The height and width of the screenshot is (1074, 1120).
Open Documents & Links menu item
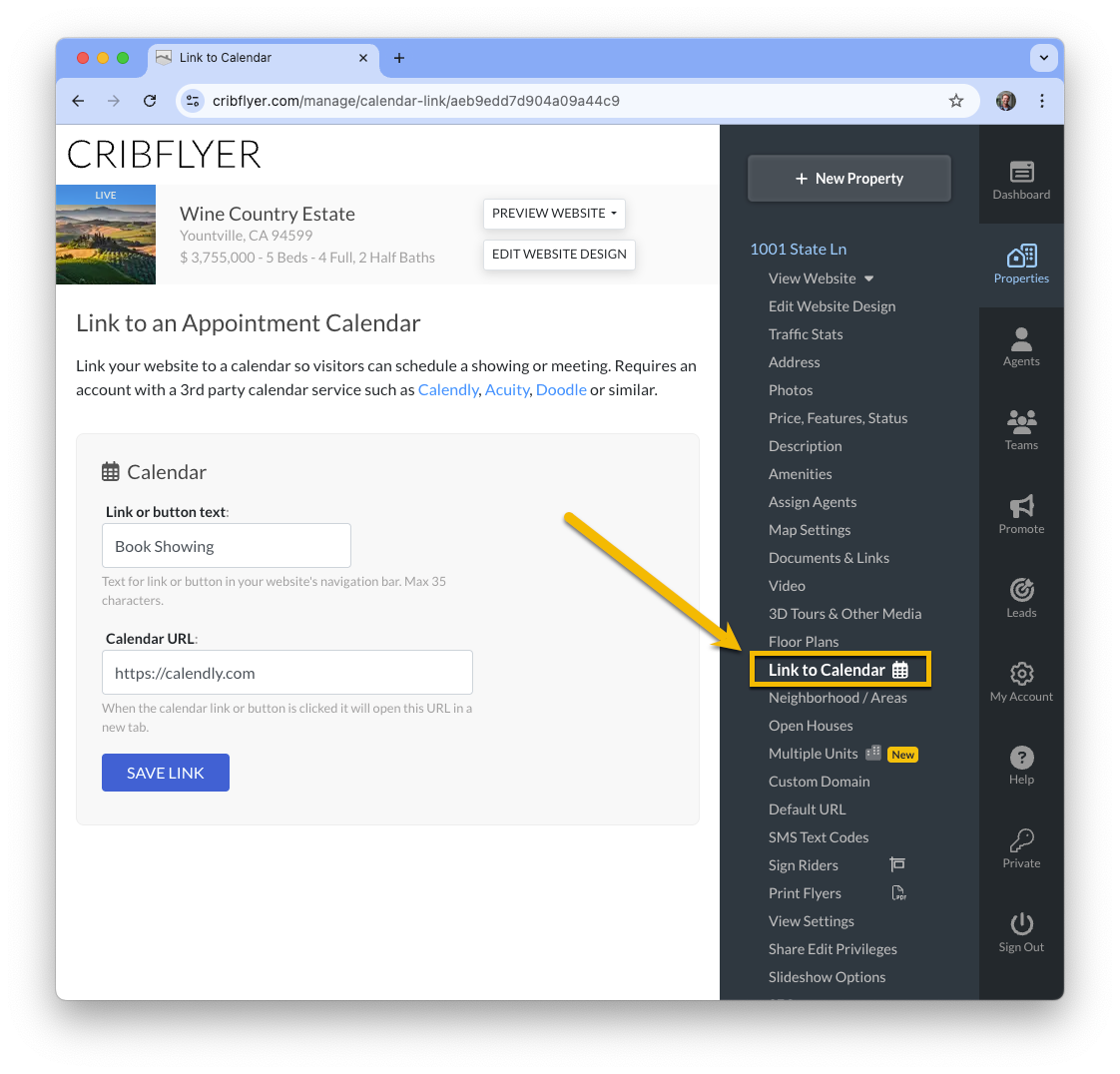pos(829,558)
